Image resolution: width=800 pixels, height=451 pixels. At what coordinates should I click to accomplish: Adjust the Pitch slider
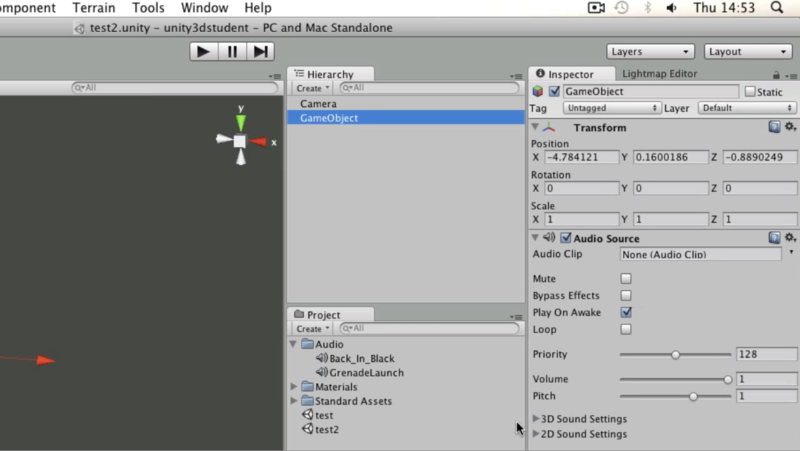[x=675, y=396]
